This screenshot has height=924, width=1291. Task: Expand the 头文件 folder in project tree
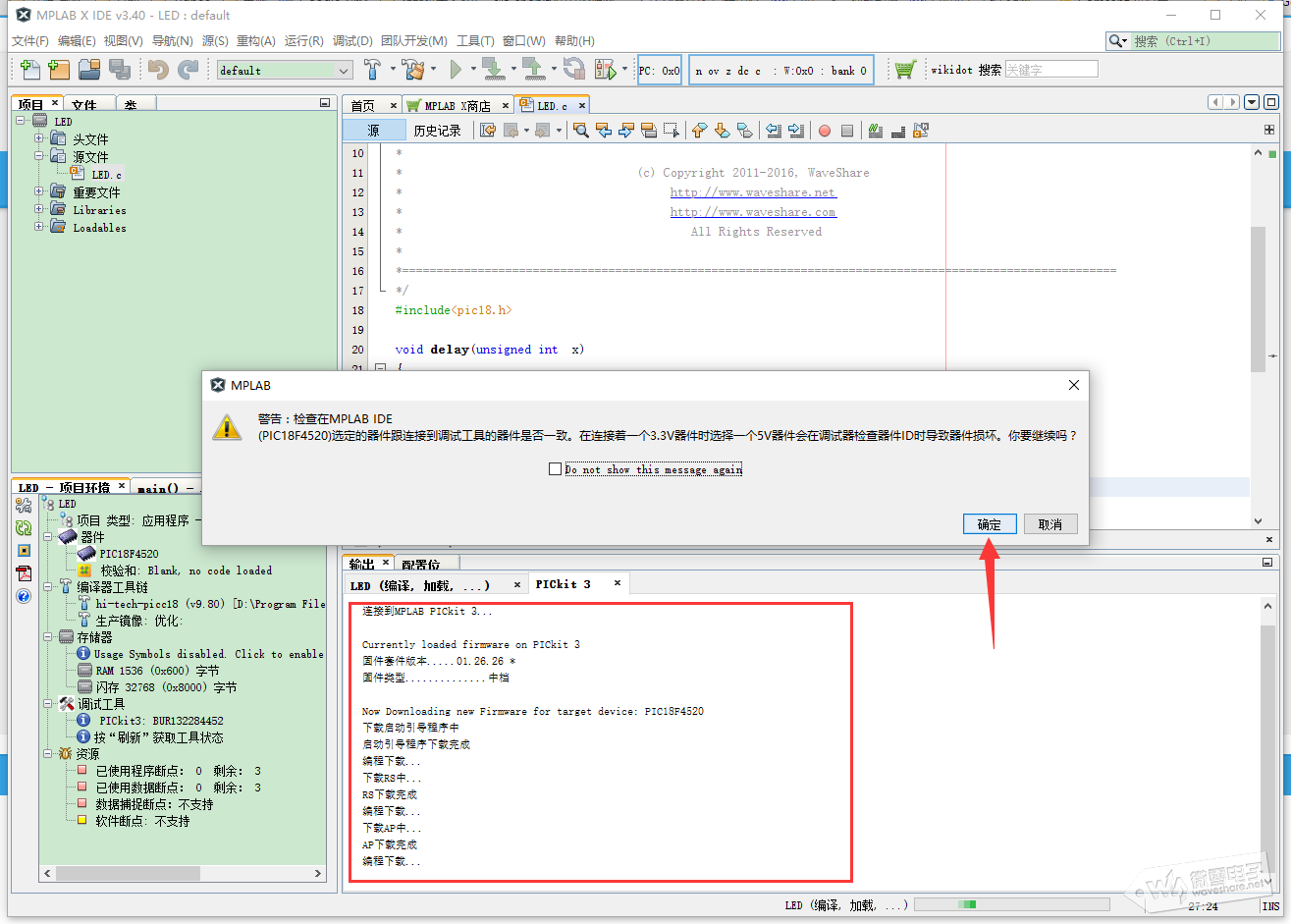[x=39, y=139]
